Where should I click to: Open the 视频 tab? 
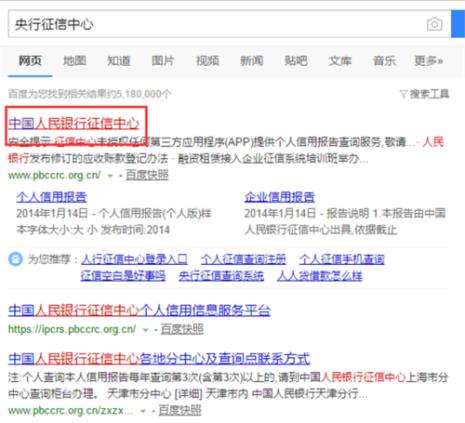207,61
